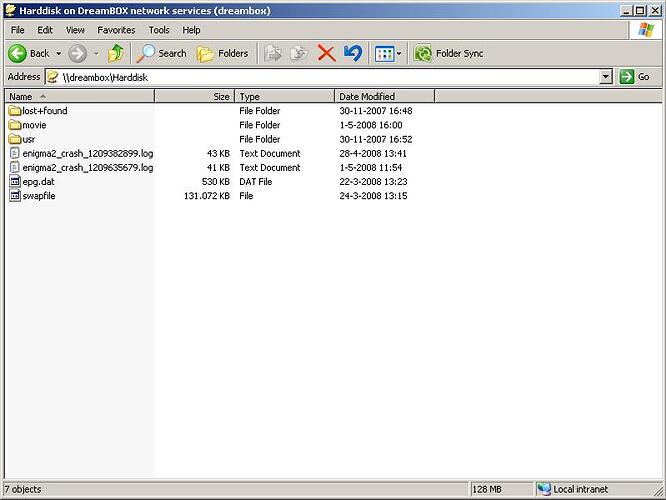Open the Favorites menu
This screenshot has height=500, width=666.
coord(116,30)
